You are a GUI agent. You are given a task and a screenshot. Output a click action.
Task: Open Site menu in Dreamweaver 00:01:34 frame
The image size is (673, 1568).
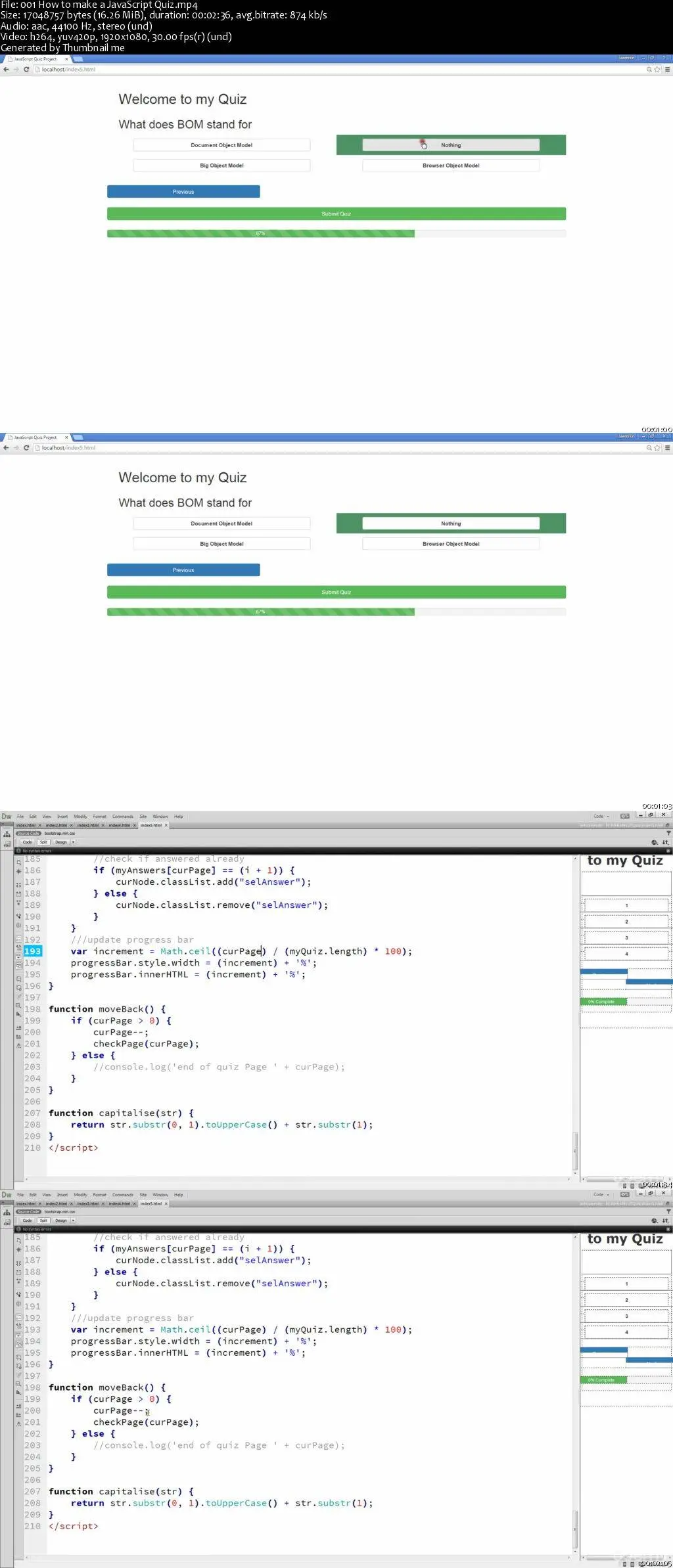(x=143, y=817)
